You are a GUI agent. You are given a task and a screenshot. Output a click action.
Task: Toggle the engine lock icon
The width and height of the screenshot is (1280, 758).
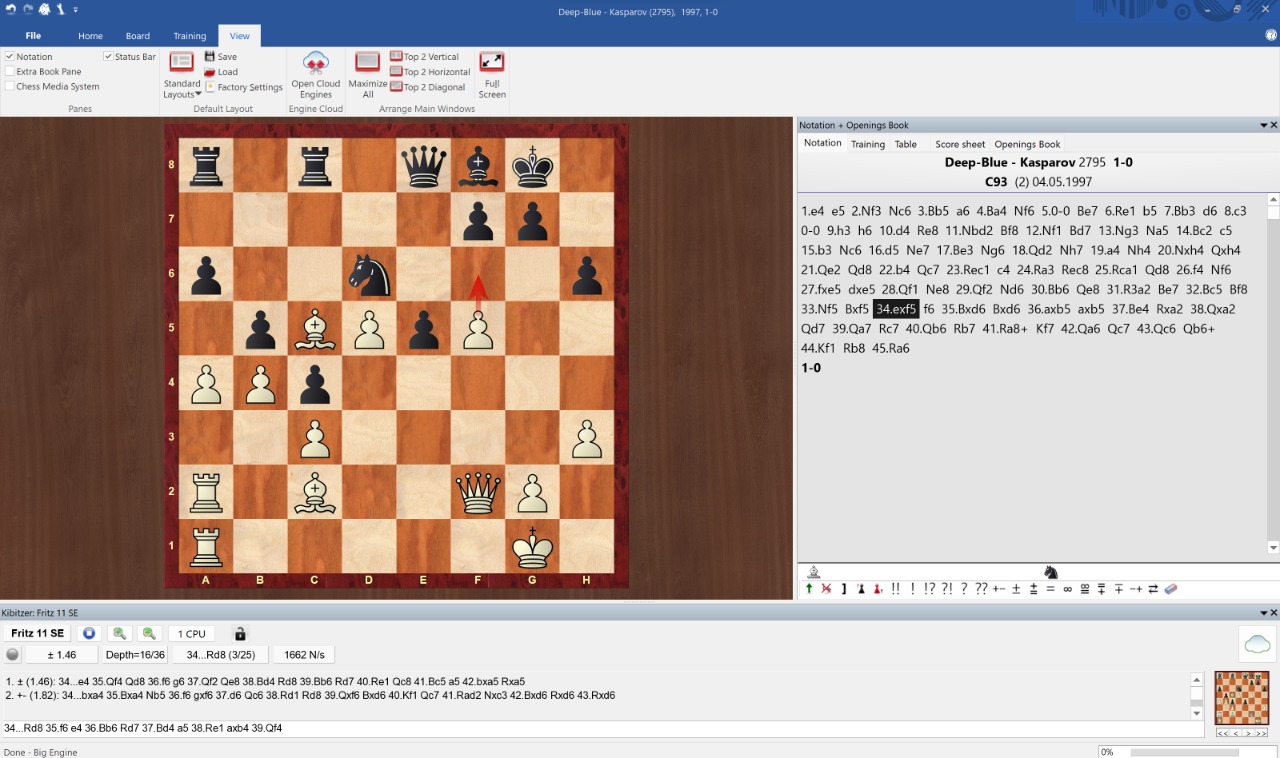(x=239, y=633)
